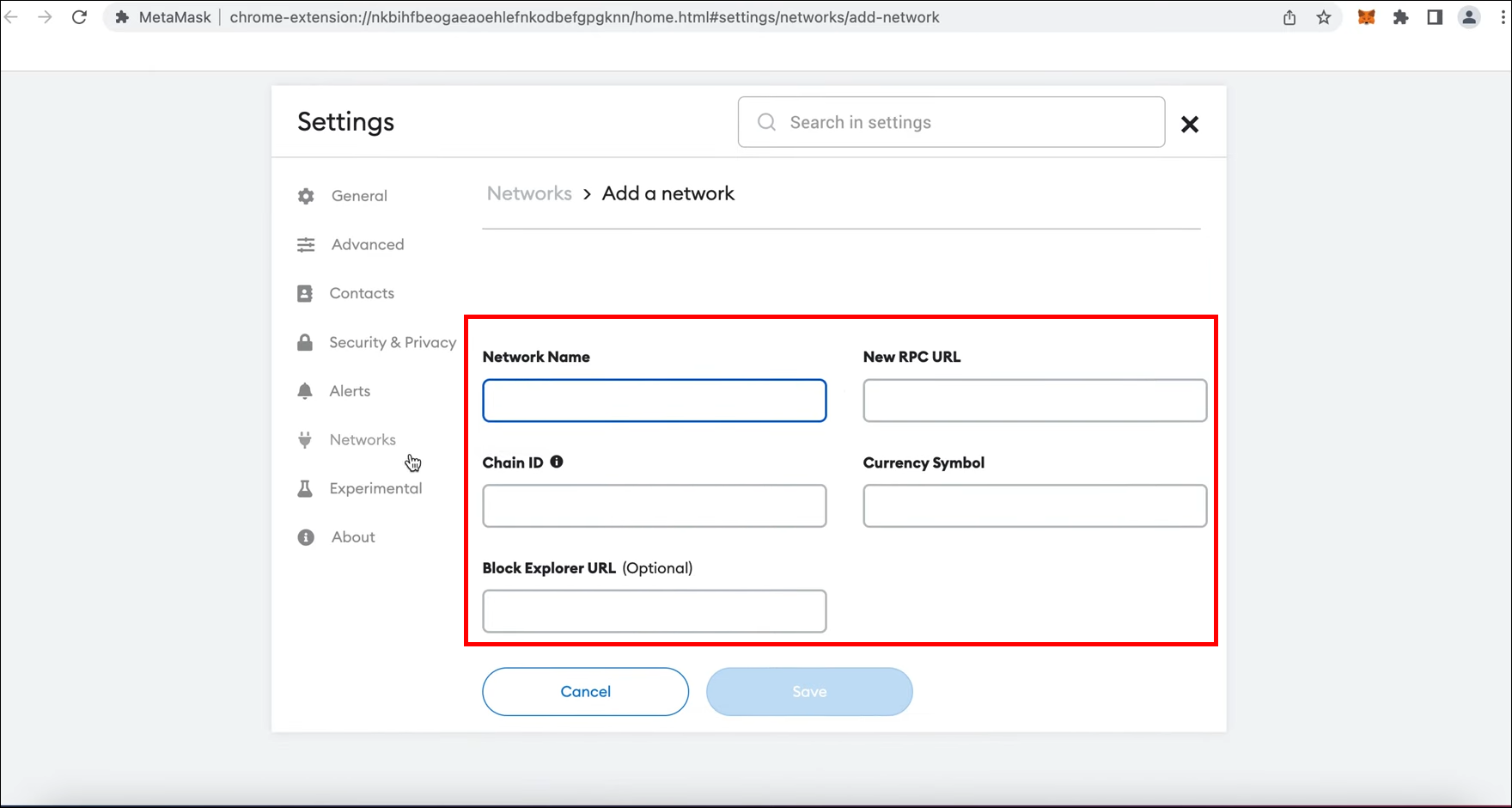Viewport: 1512px width, 808px height.
Task: Go back in browser history
Action: pyautogui.click(x=11, y=17)
